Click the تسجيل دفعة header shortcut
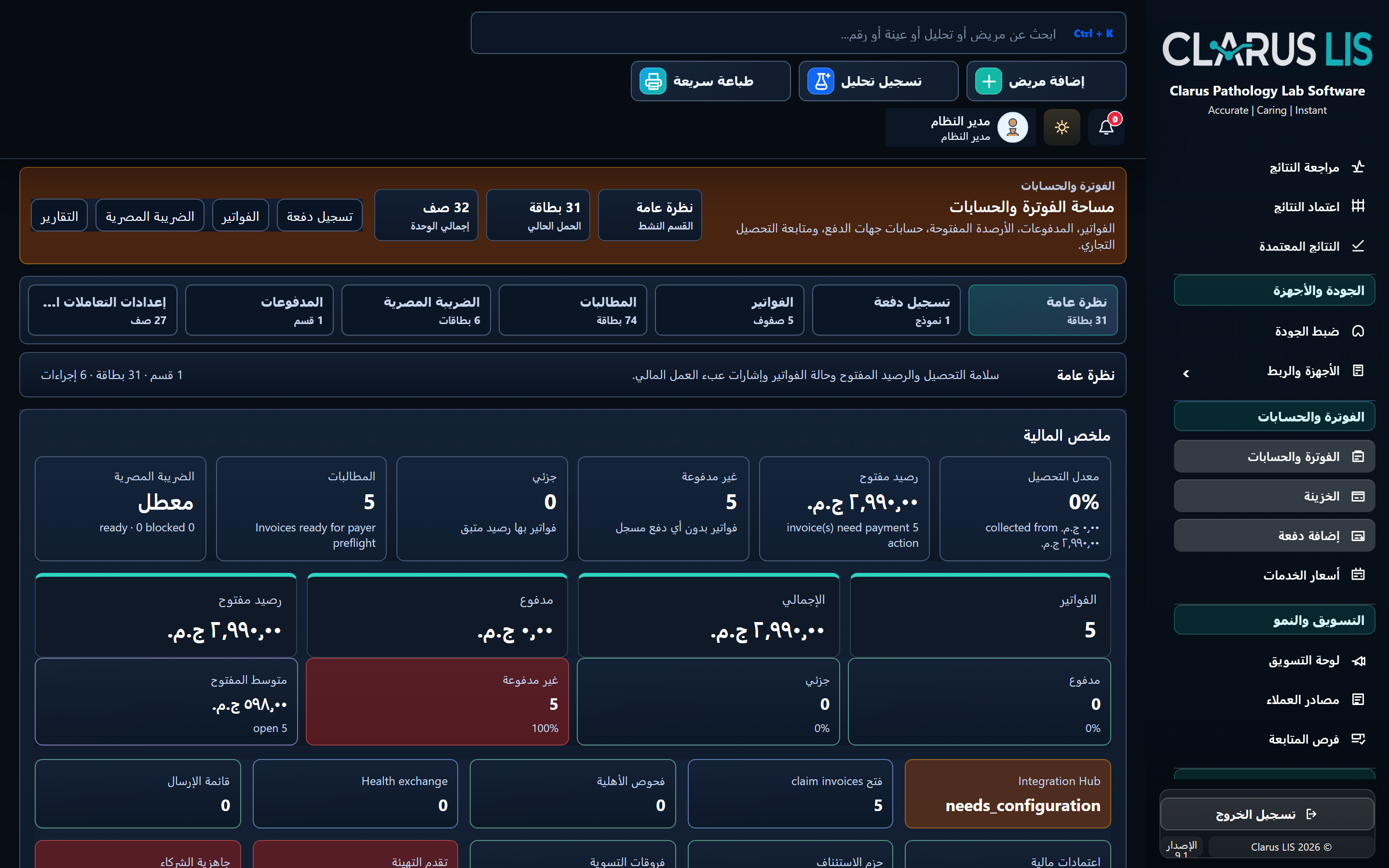This screenshot has height=868, width=1389. [320, 216]
